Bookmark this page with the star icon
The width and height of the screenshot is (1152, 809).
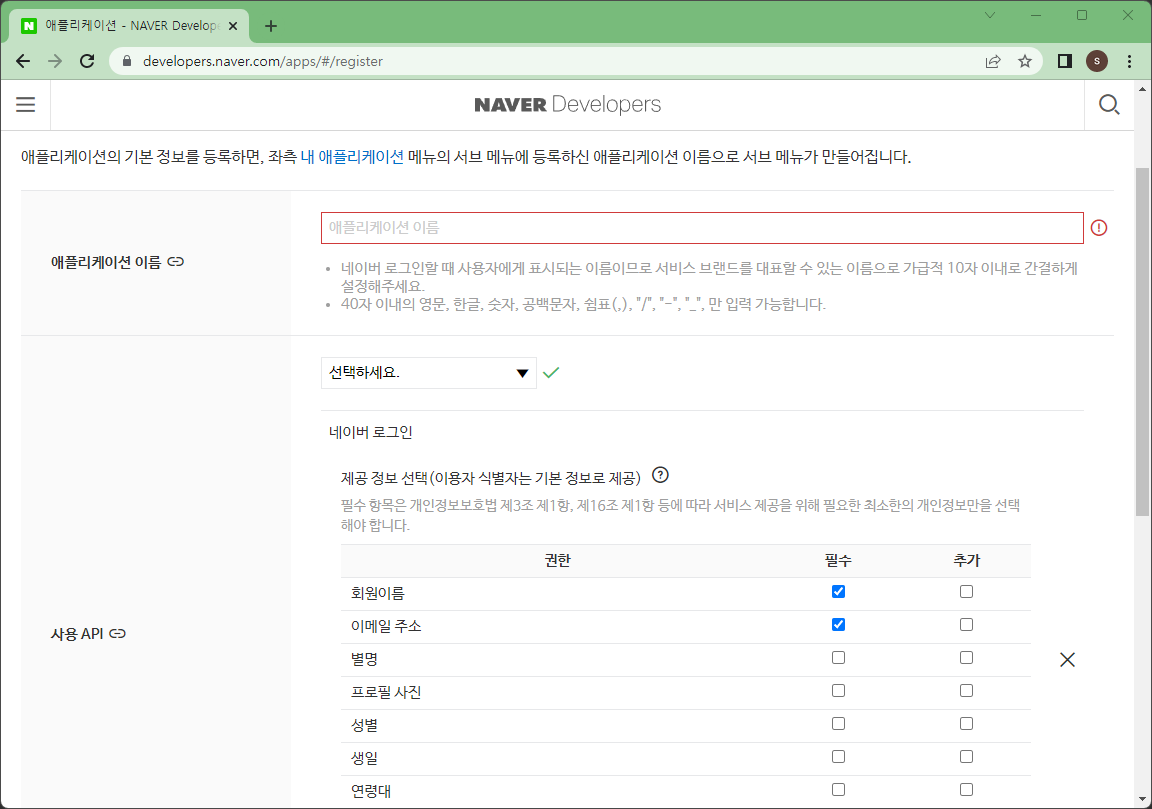click(x=1025, y=61)
